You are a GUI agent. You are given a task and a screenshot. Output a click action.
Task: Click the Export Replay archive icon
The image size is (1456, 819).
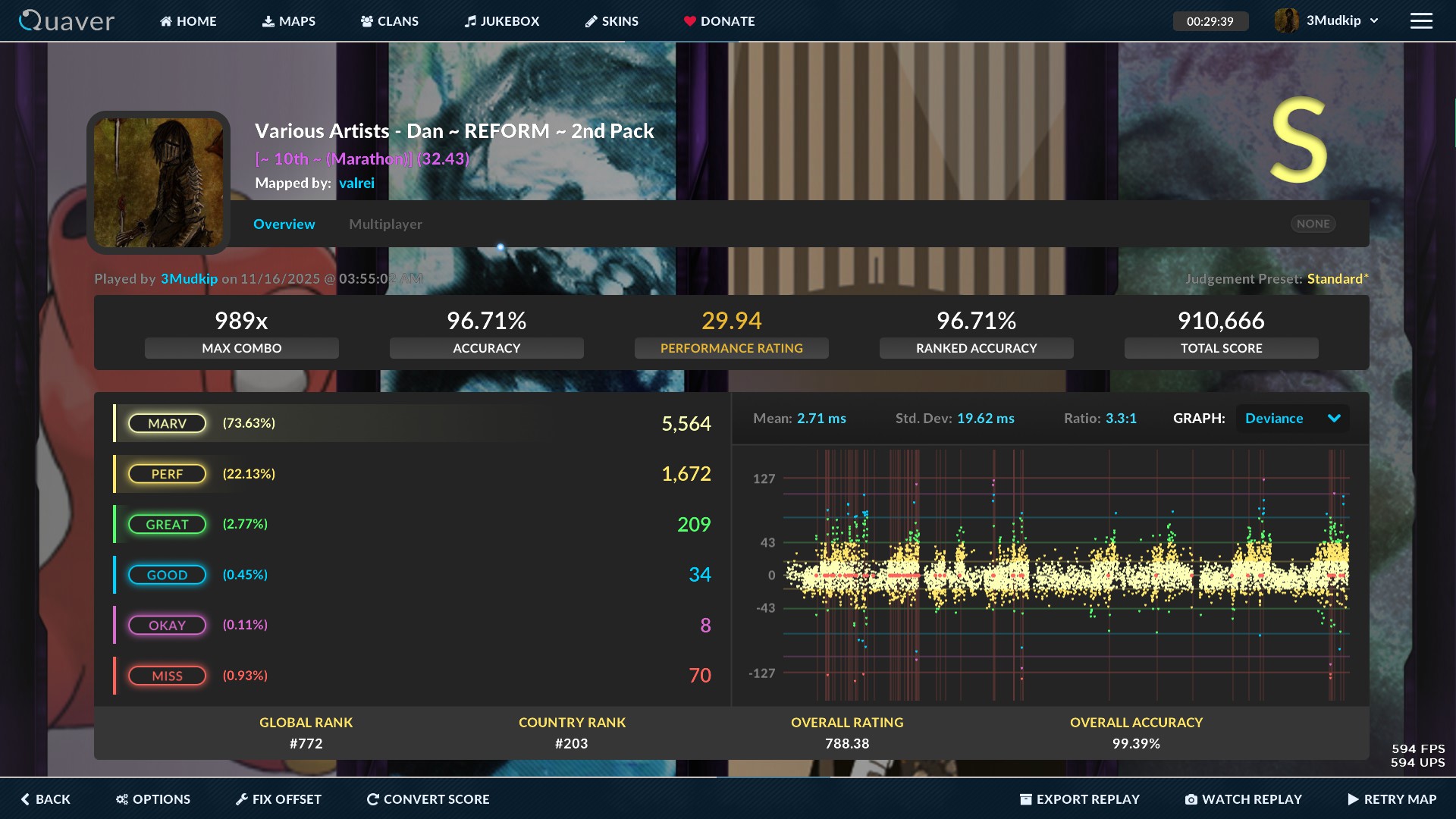pyautogui.click(x=1025, y=799)
